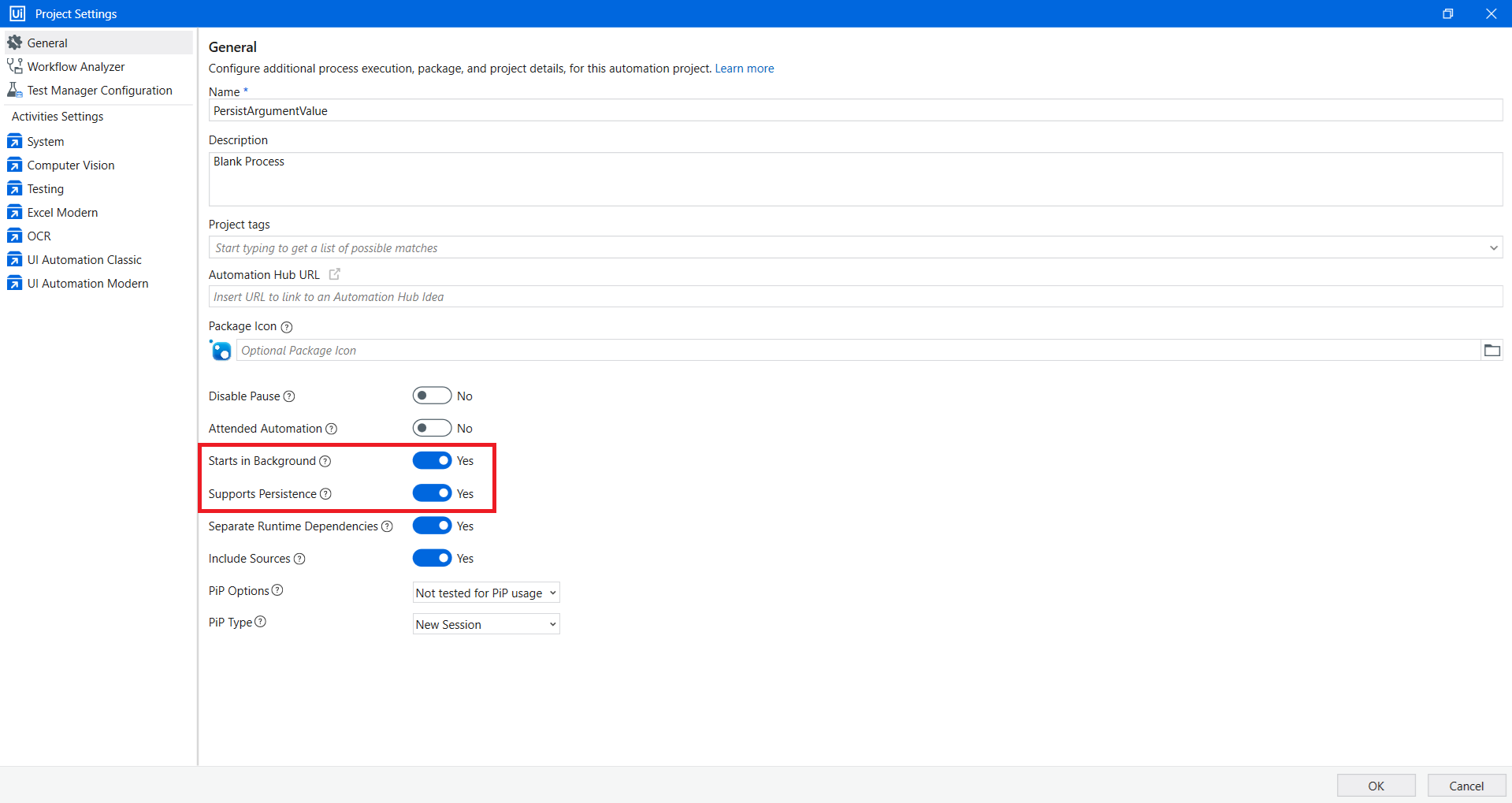Confirm settings with the OK button

coord(1375,785)
